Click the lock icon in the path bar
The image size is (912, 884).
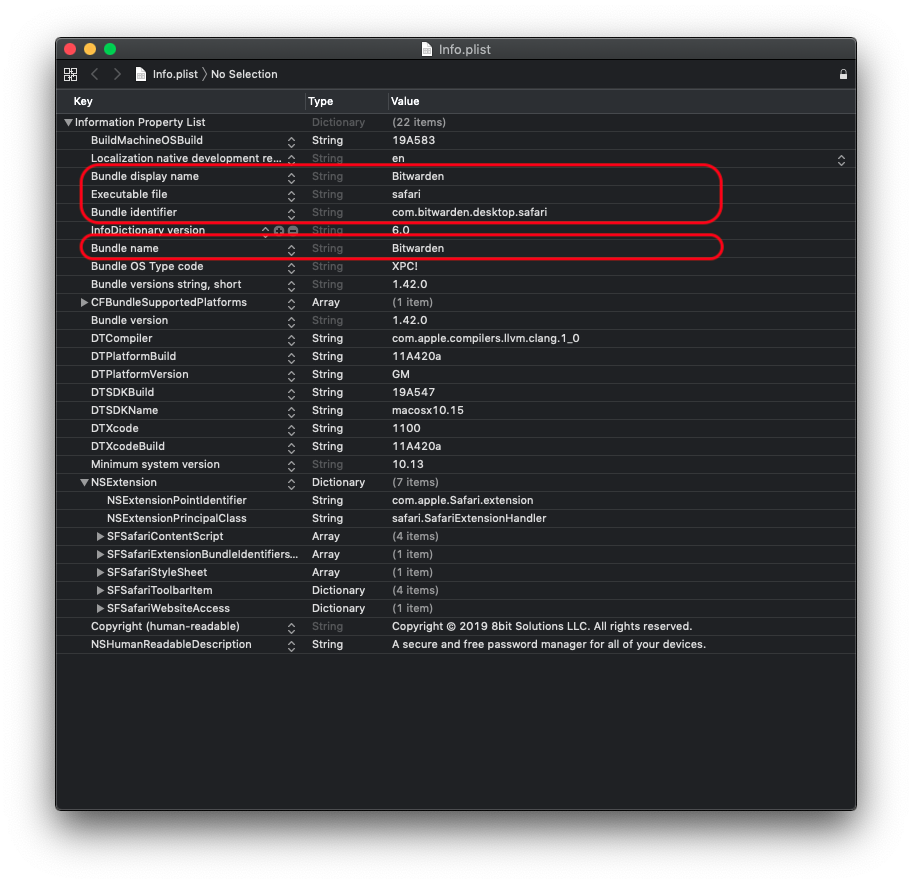tap(843, 74)
